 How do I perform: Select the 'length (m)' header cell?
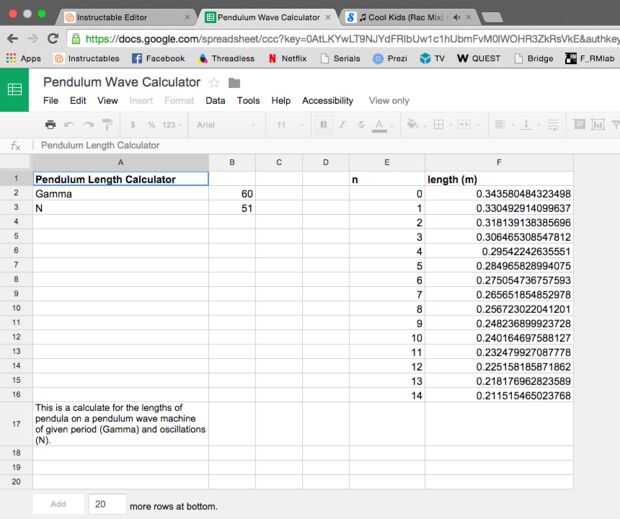(x=499, y=179)
